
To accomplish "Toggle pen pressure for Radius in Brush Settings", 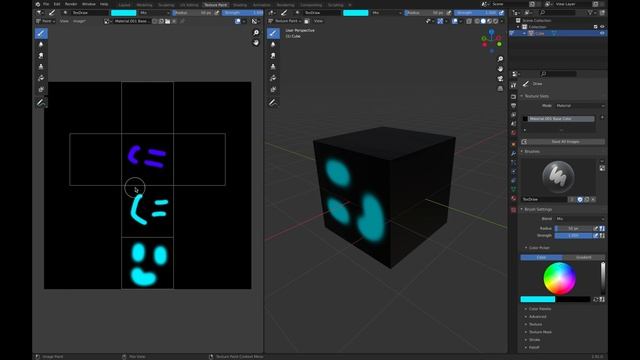I will click(x=596, y=229).
